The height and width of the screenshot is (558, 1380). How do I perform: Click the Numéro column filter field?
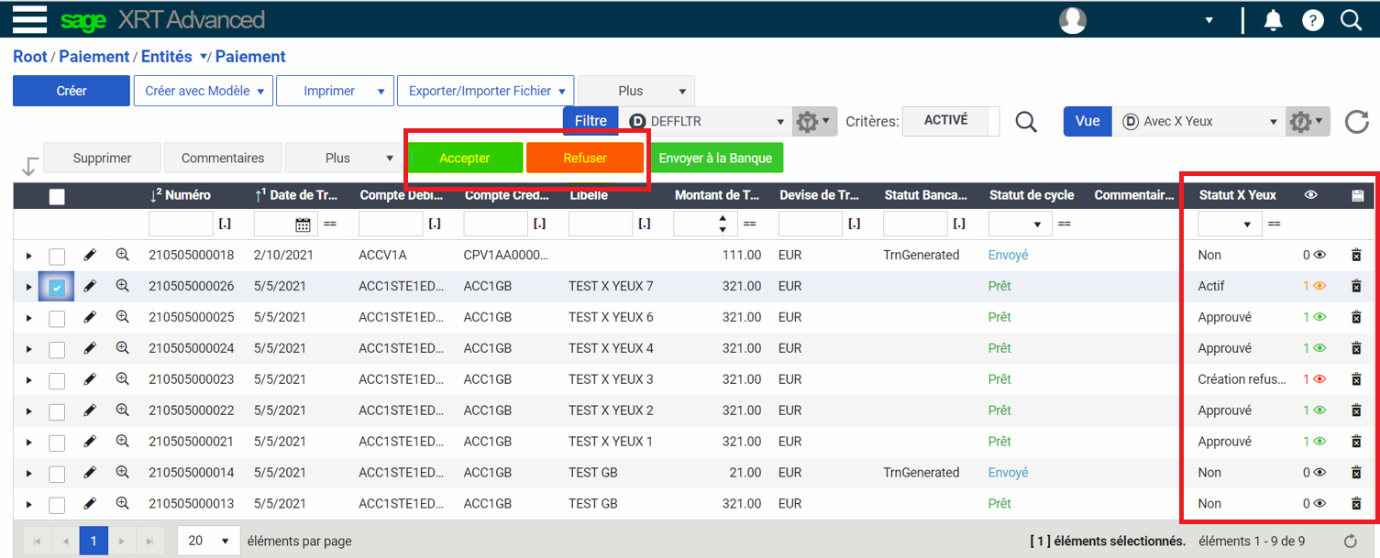[x=180, y=224]
